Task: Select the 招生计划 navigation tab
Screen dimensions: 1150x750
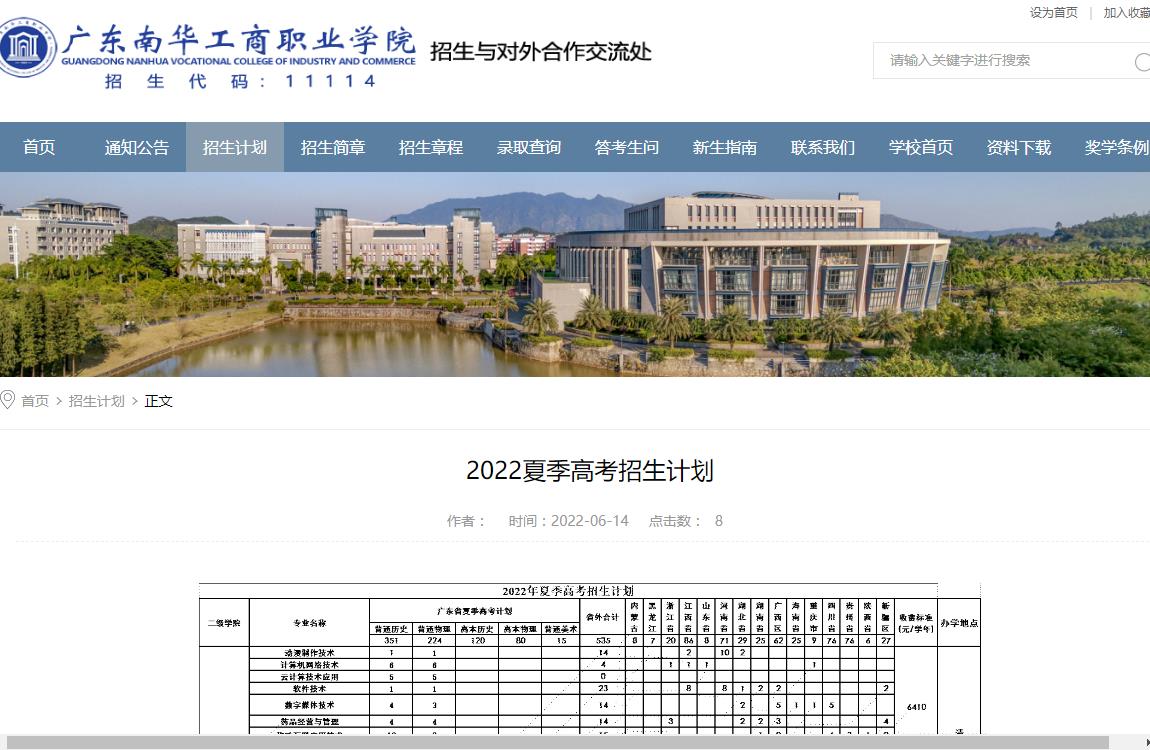Action: pos(235,148)
